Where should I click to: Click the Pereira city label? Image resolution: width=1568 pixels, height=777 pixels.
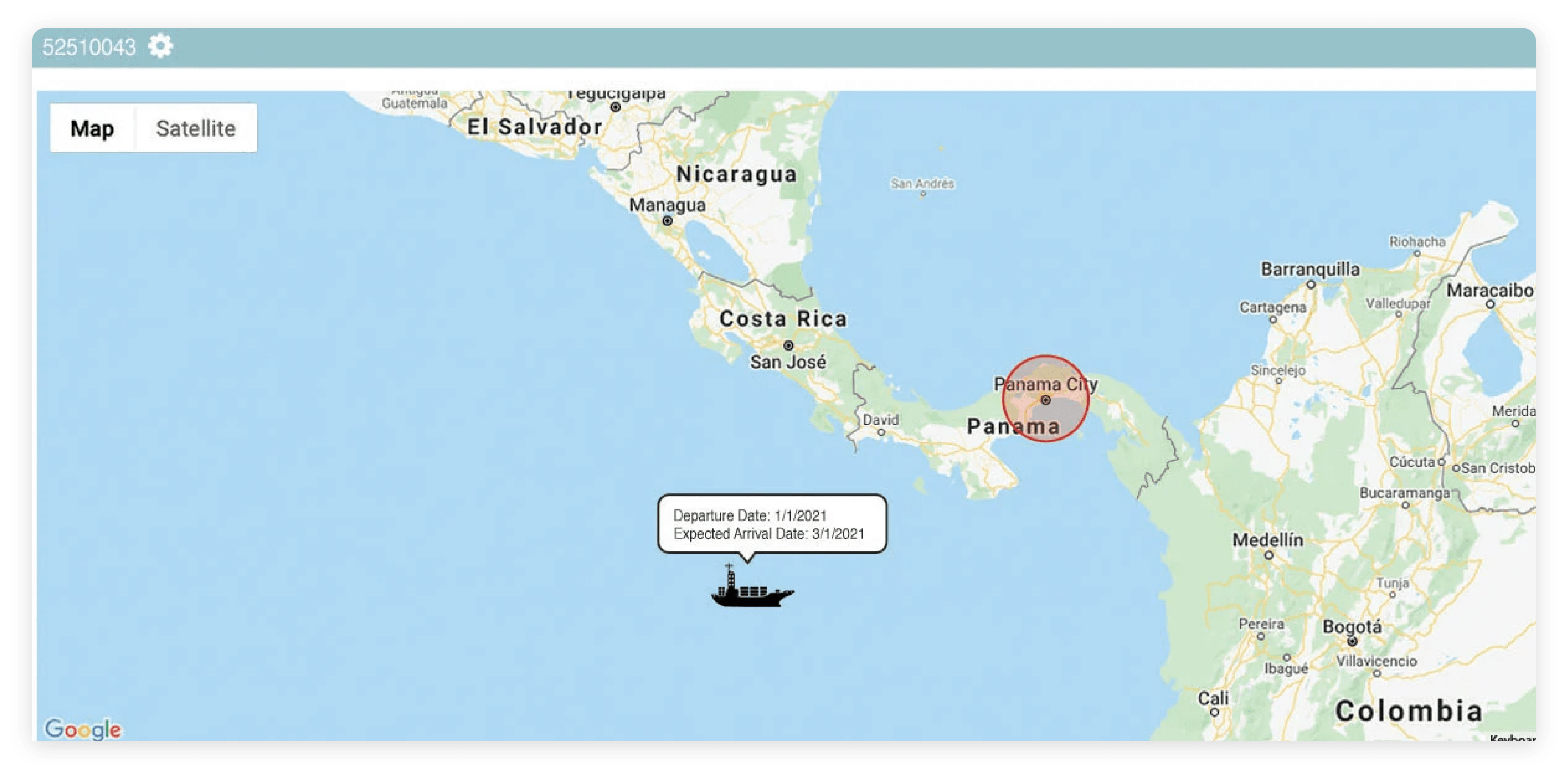pos(1261,624)
